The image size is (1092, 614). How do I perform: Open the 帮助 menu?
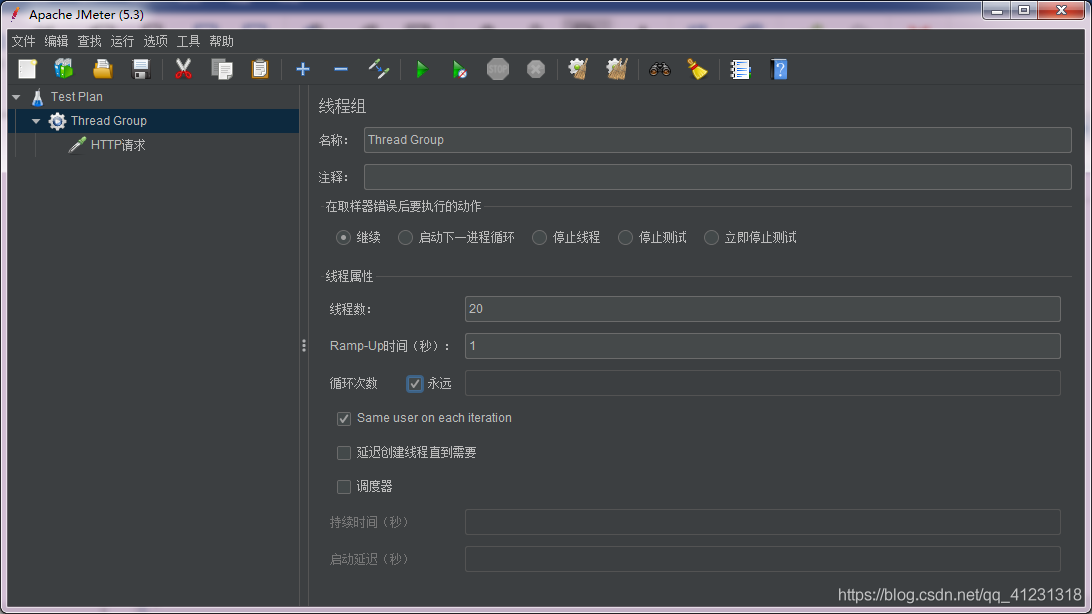coord(221,41)
